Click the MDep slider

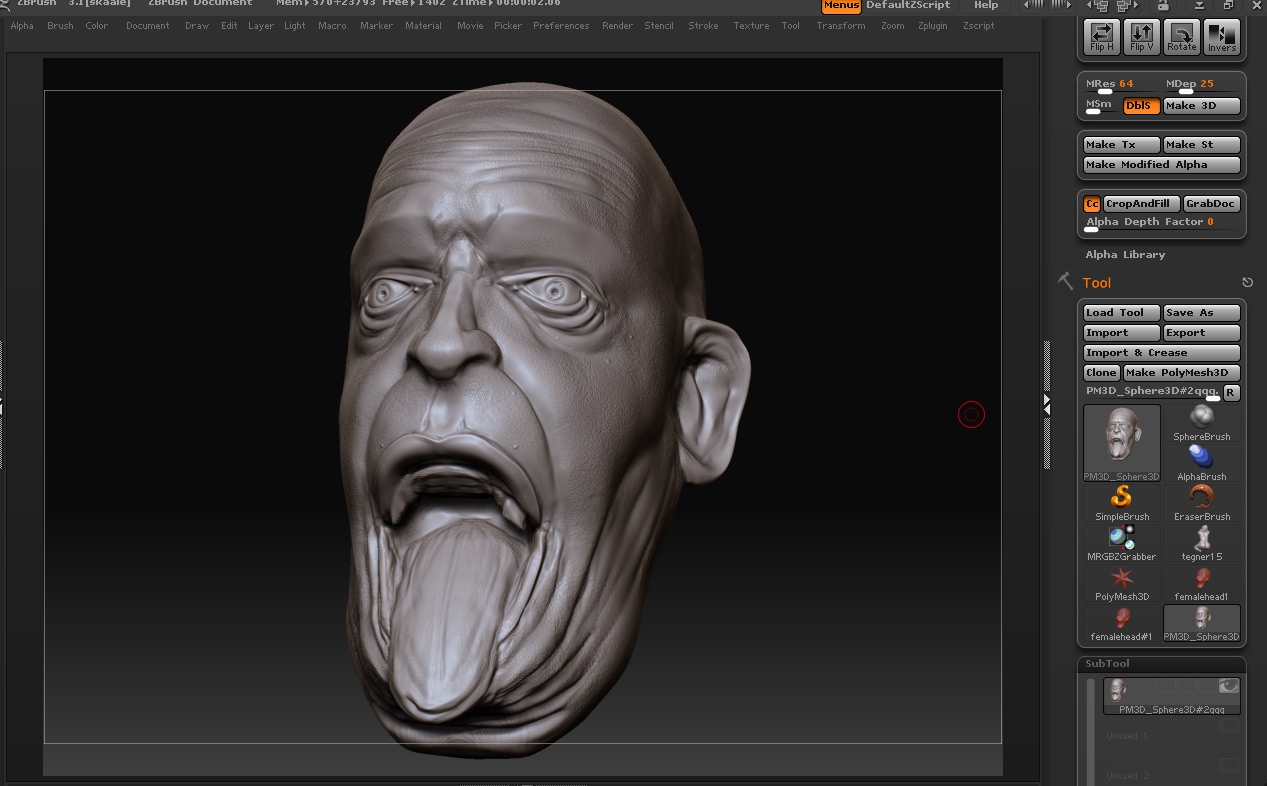[x=1202, y=85]
